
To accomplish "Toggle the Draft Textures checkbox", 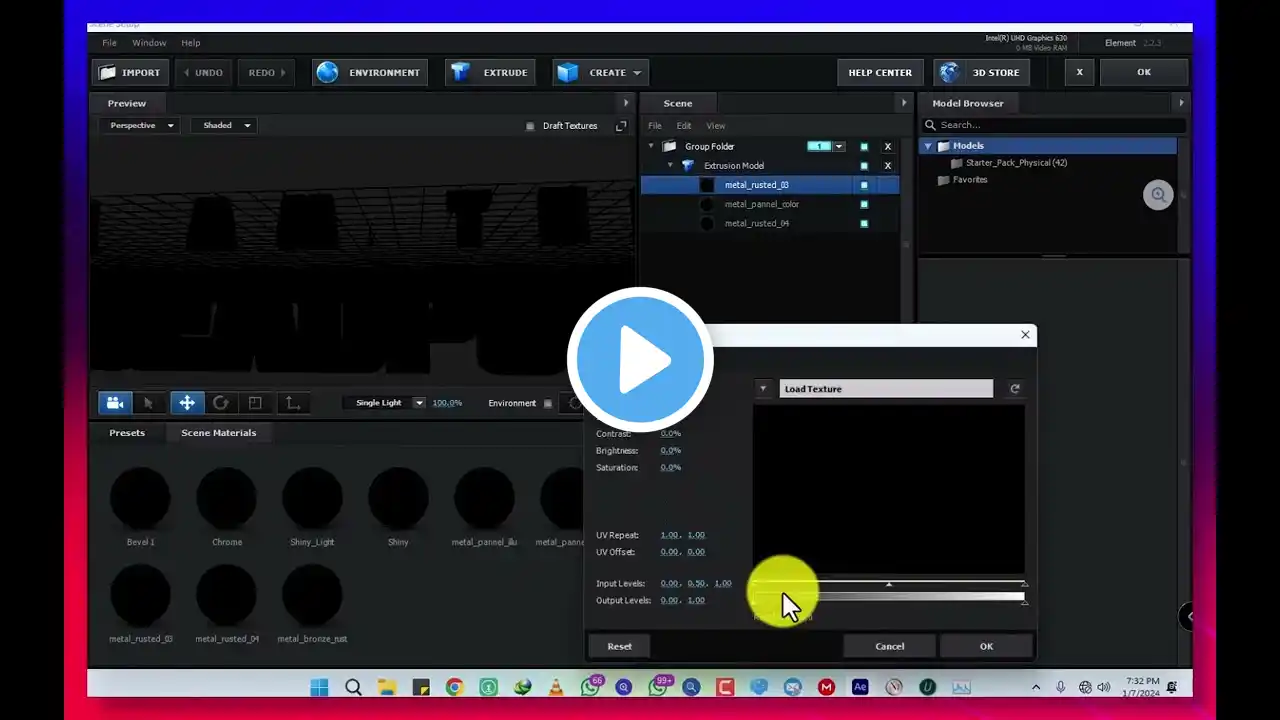I will pos(530,126).
